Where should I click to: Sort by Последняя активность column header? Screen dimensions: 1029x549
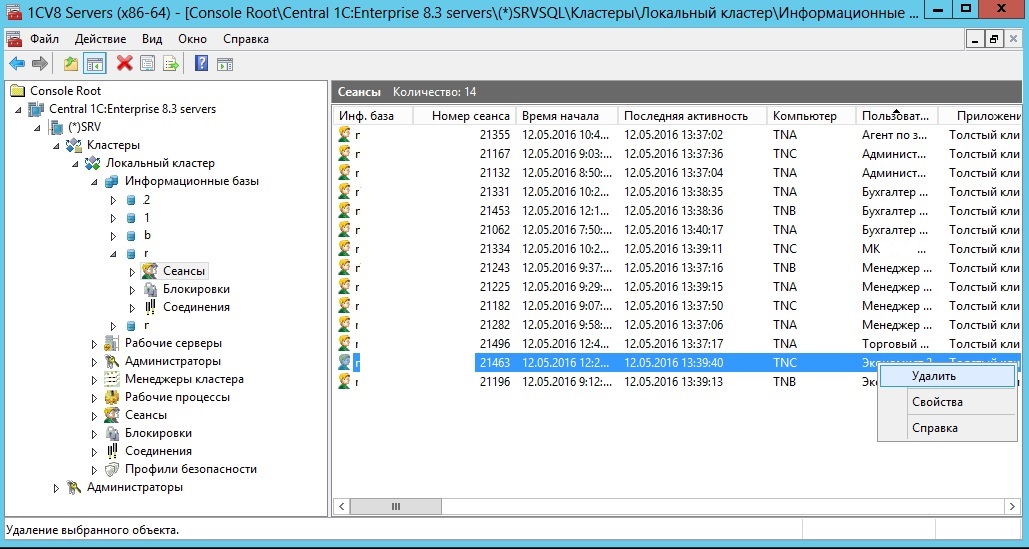click(686, 116)
